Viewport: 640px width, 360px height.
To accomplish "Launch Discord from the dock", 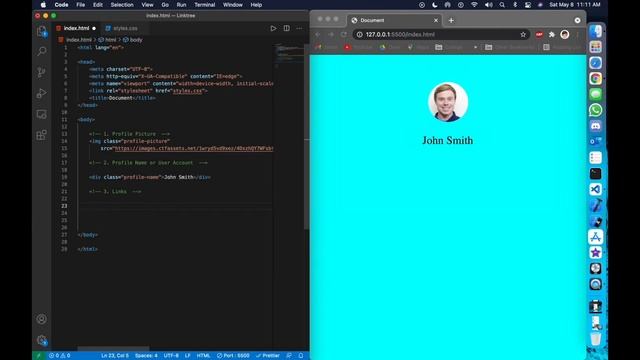I will [x=596, y=126].
